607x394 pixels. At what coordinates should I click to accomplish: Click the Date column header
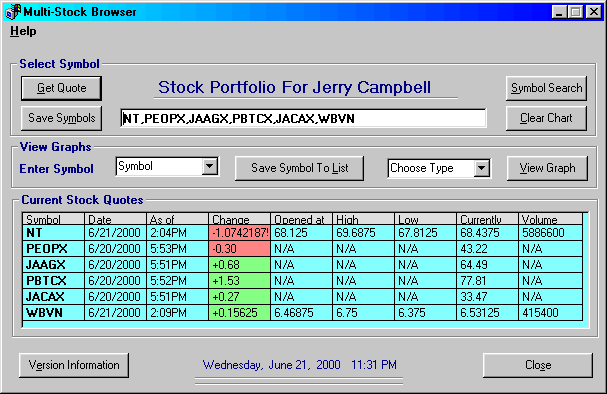115,219
